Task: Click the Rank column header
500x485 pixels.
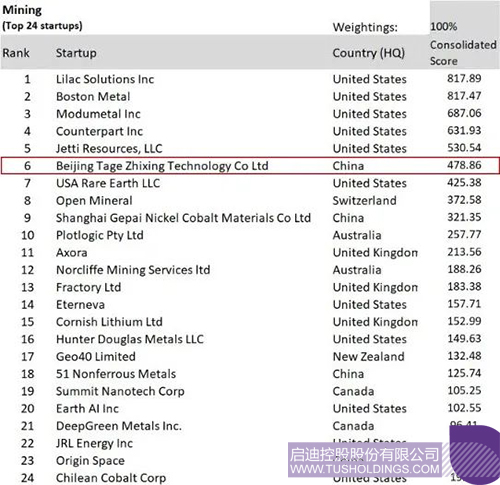Action: click(16, 53)
